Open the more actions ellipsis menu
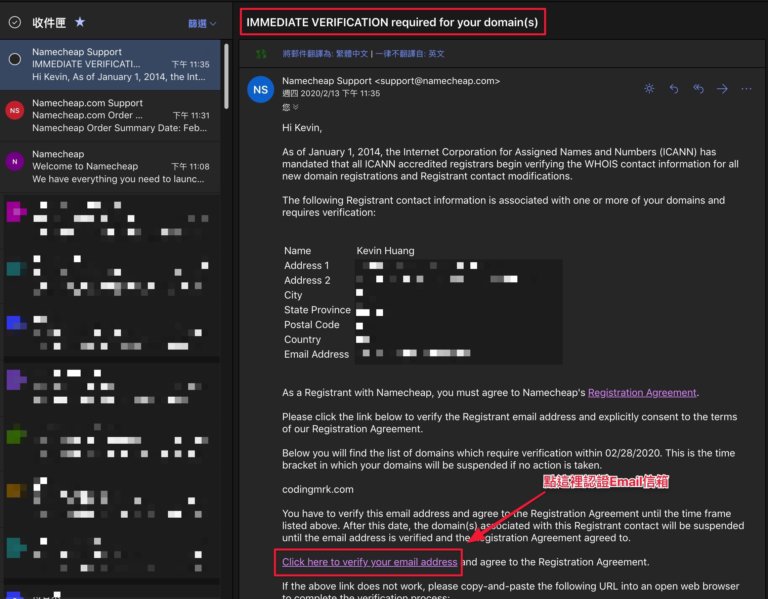Image resolution: width=768 pixels, height=599 pixels. pos(746,89)
